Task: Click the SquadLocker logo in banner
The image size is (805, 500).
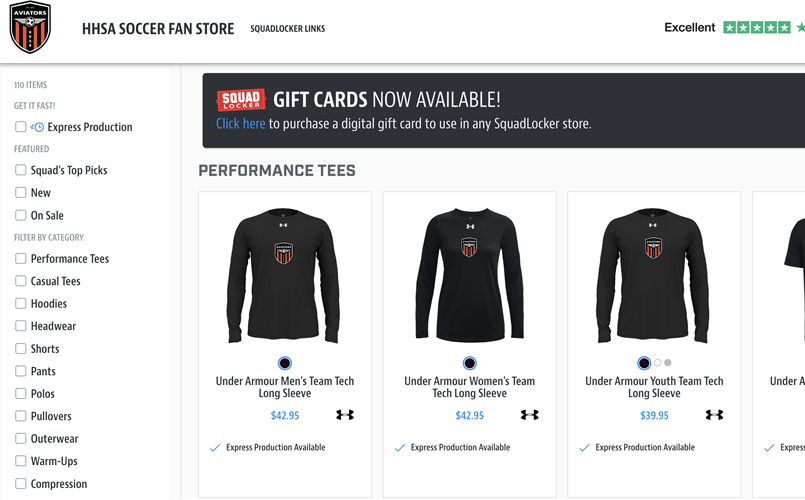Action: point(241,100)
